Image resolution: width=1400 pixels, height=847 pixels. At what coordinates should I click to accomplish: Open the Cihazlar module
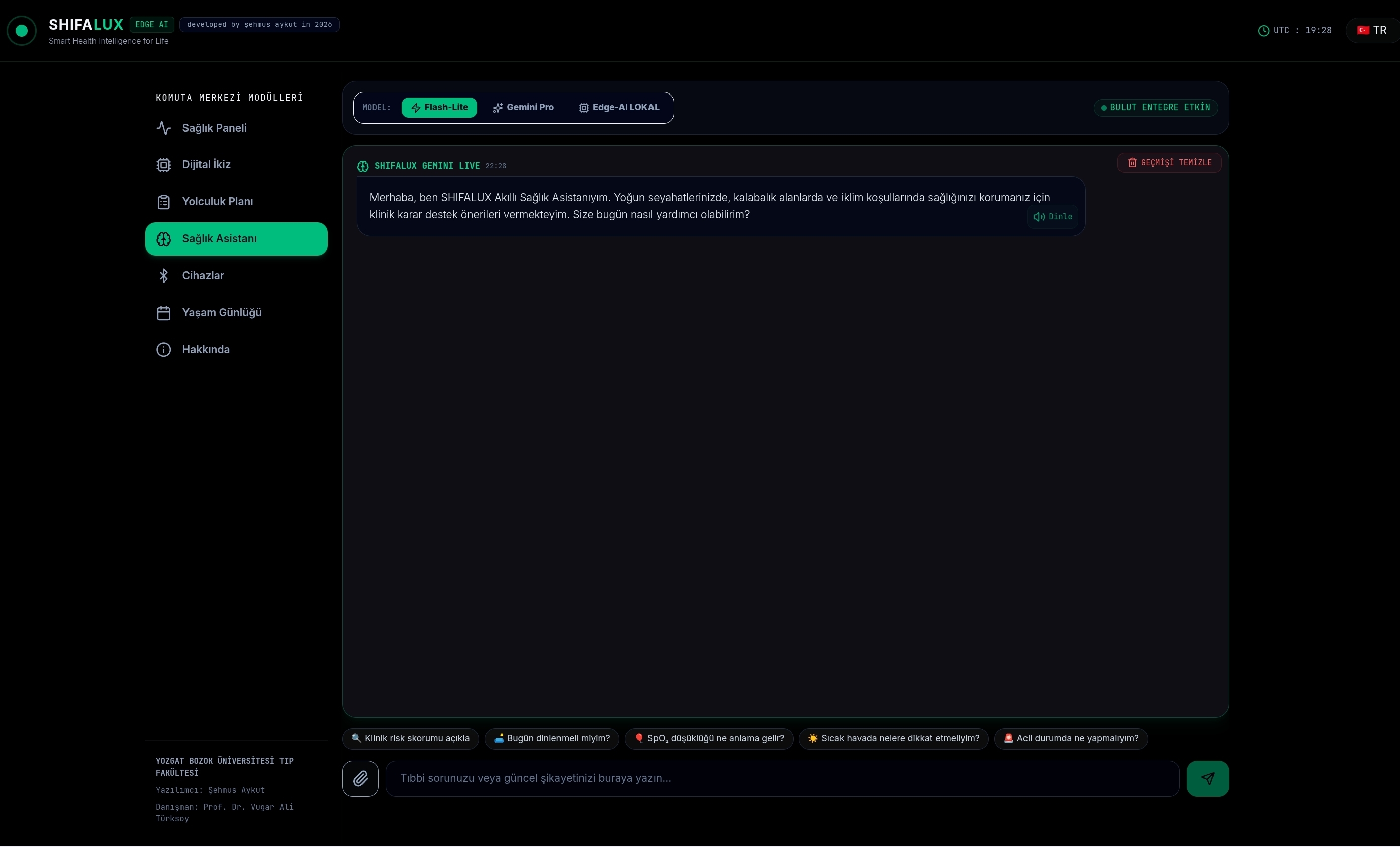click(236, 276)
